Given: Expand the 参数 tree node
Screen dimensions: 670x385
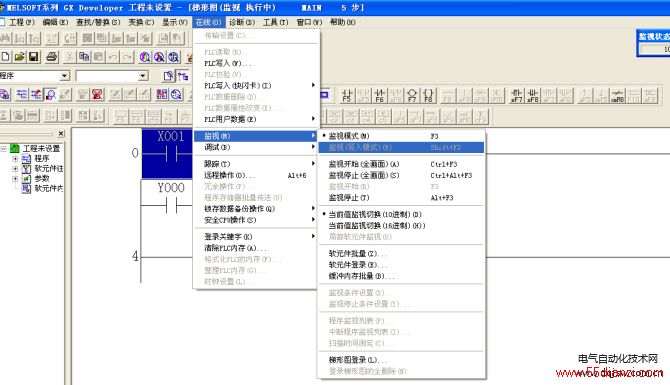Looking at the screenshot, I should tap(15, 179).
